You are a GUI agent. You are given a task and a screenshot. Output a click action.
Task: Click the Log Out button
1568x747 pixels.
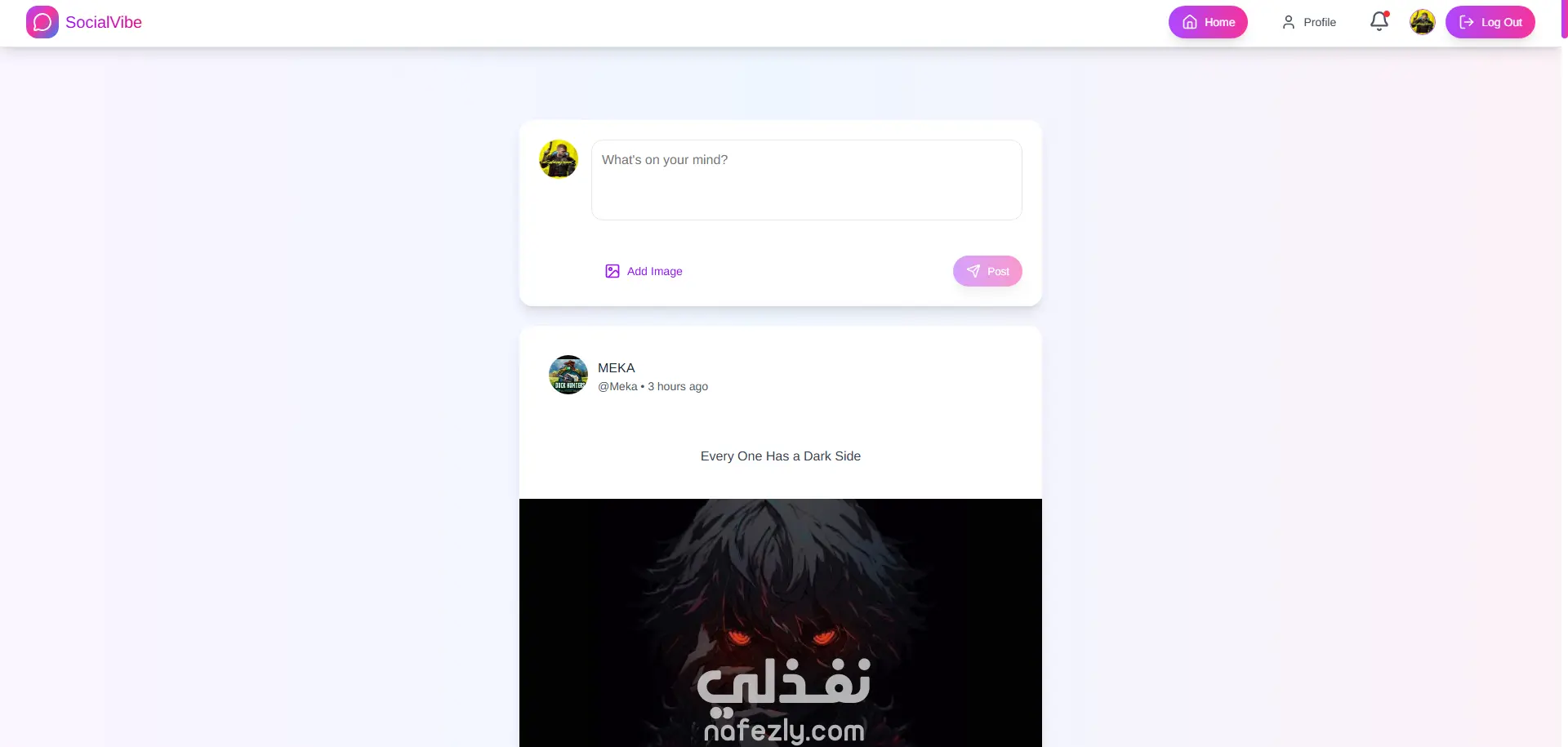[1490, 22]
